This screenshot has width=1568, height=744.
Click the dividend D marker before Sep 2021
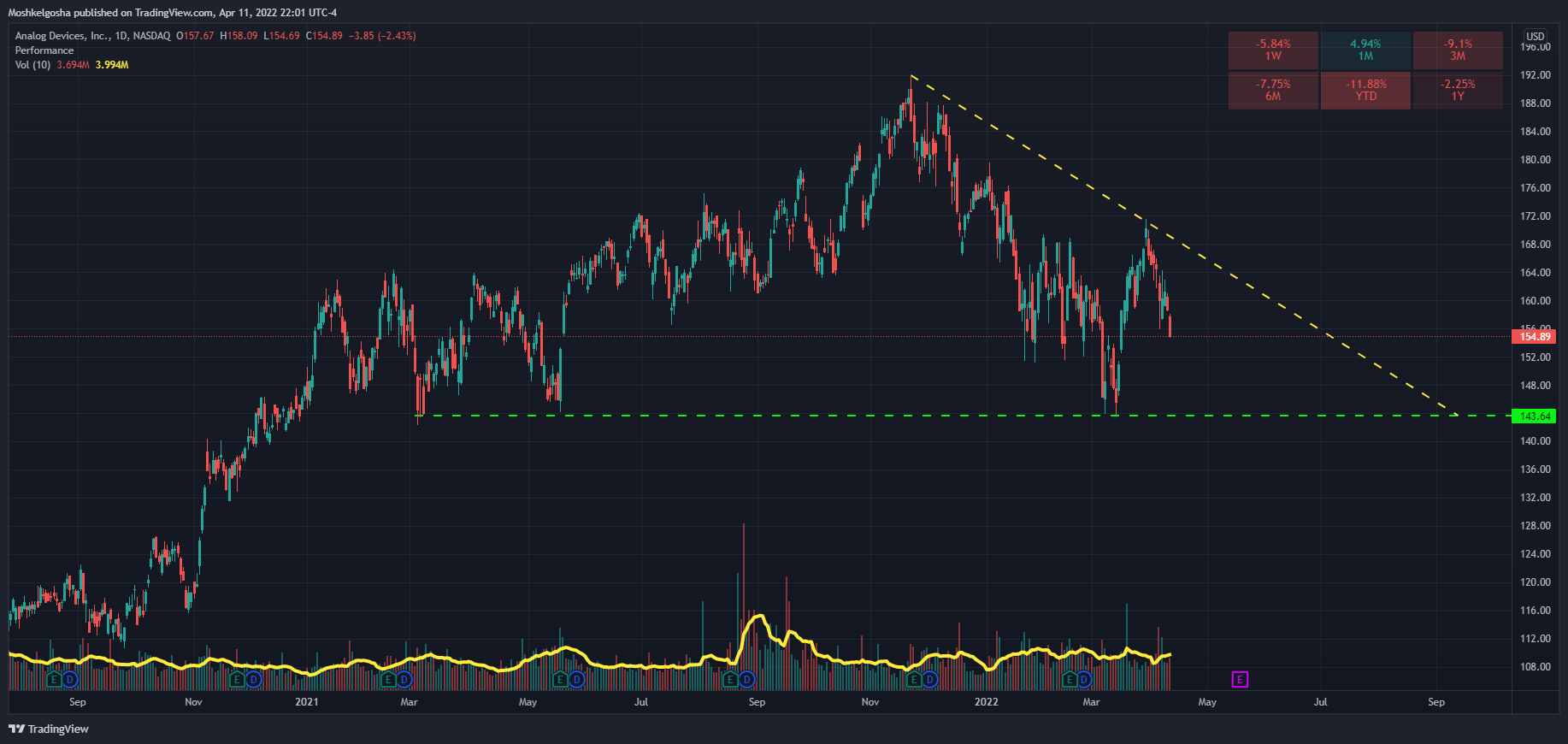tap(746, 680)
